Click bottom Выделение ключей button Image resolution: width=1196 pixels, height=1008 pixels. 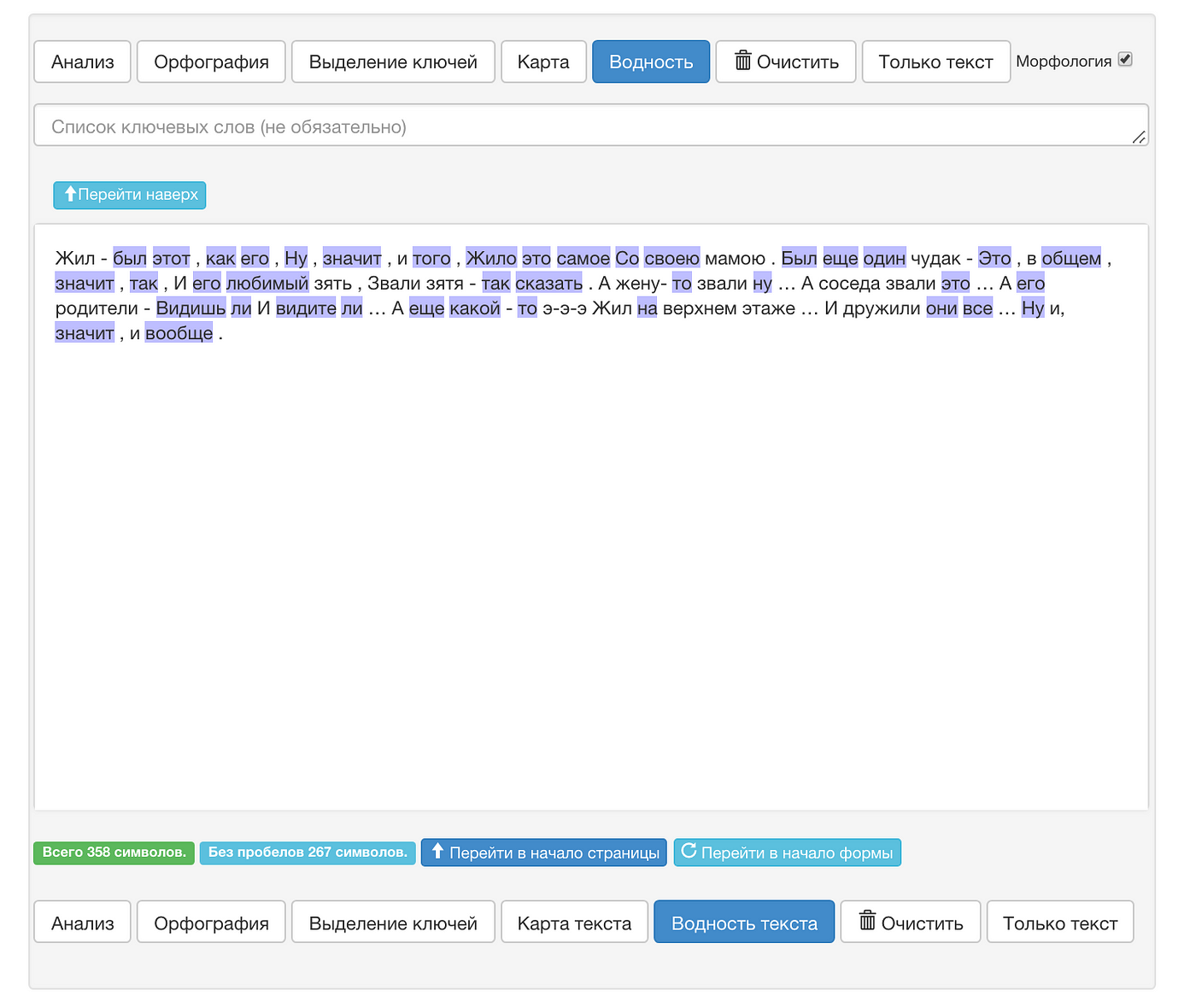click(x=393, y=922)
